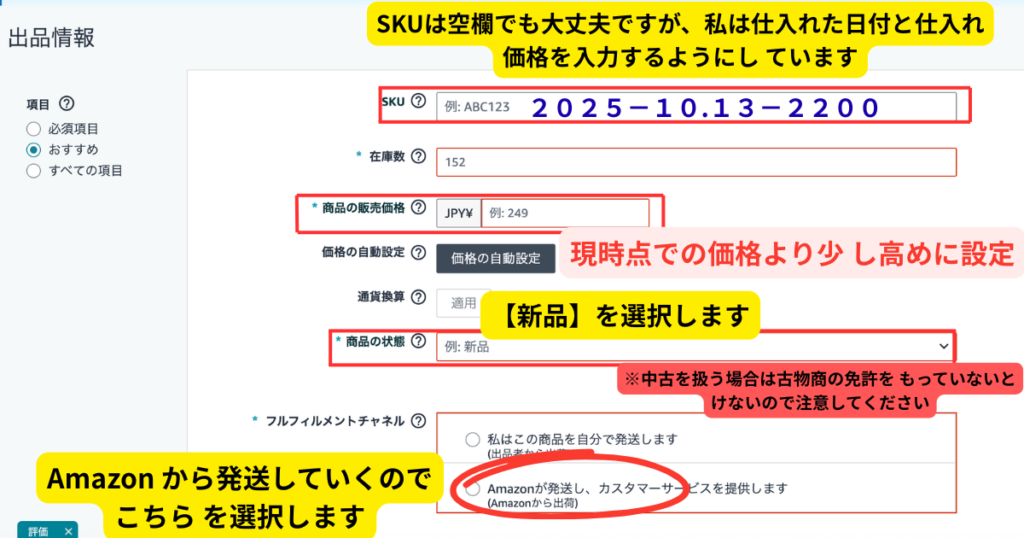Click the フルフィルメントチャネル help icon

(418, 421)
